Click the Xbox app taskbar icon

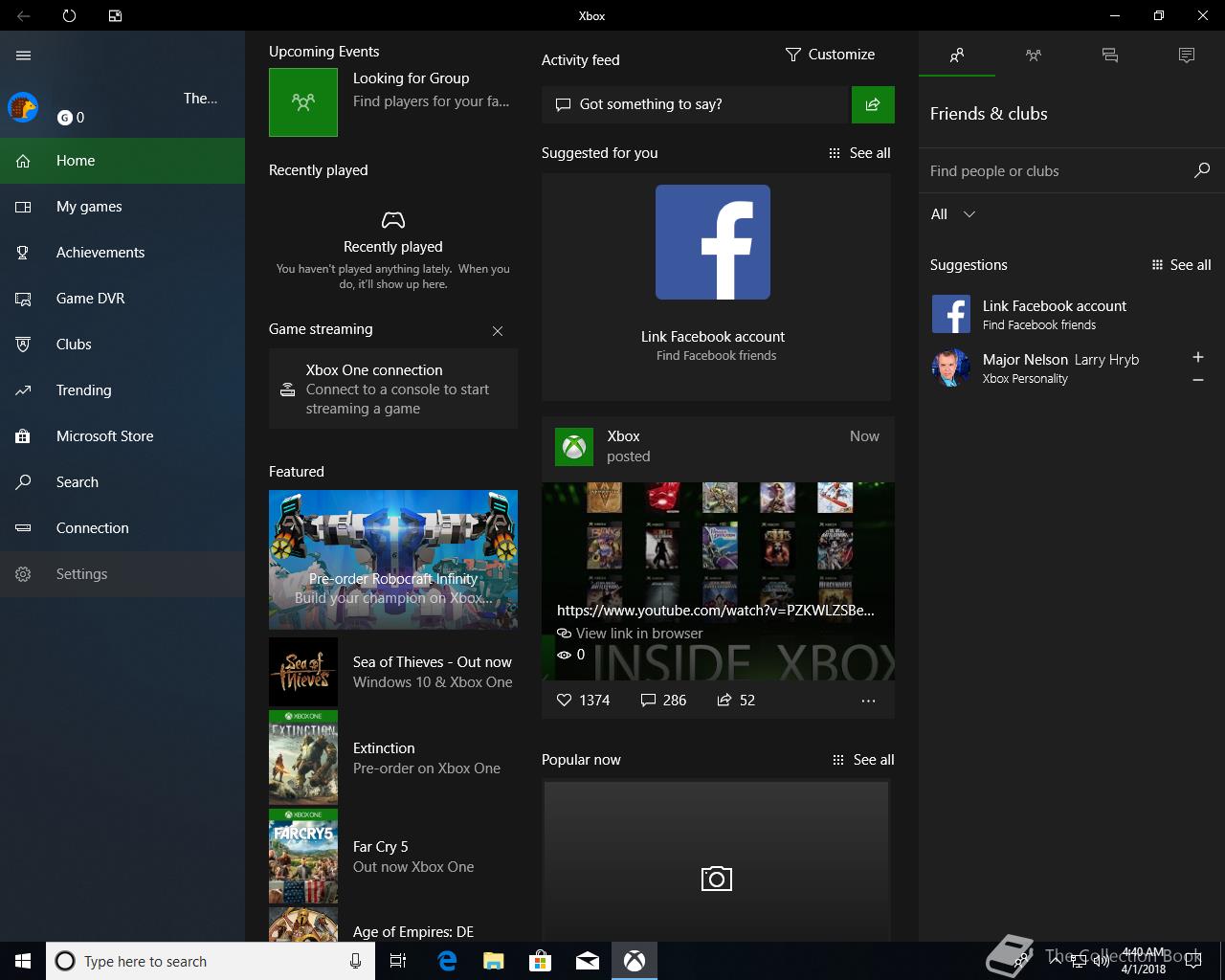[635, 961]
